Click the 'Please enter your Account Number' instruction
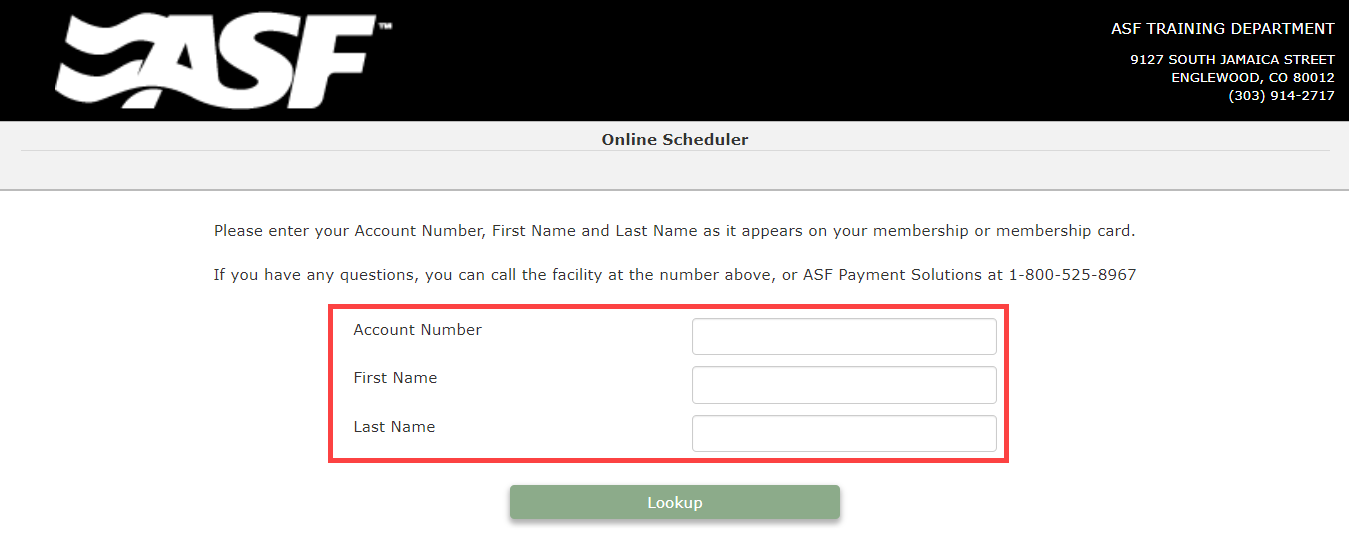Viewport: 1349px width, 533px height. pos(675,231)
